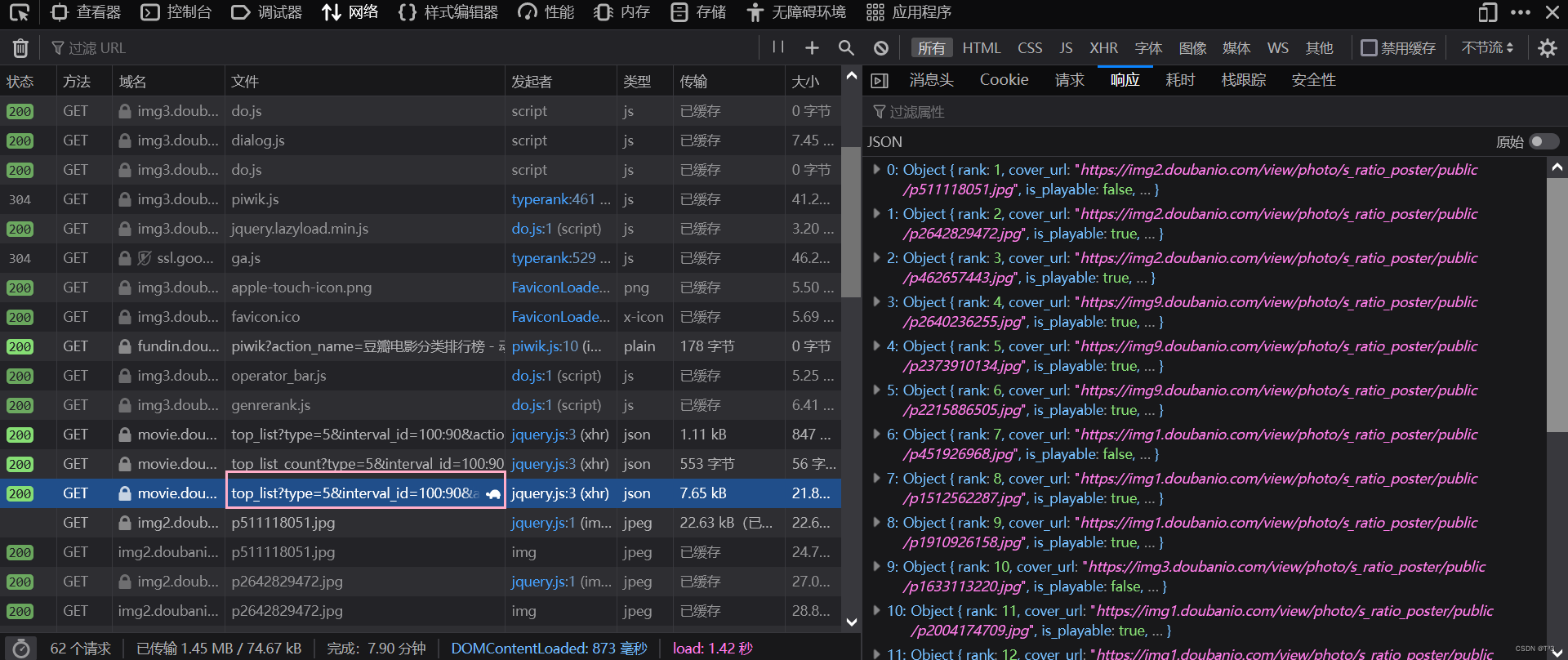Filter requests by HTML type

[x=982, y=48]
